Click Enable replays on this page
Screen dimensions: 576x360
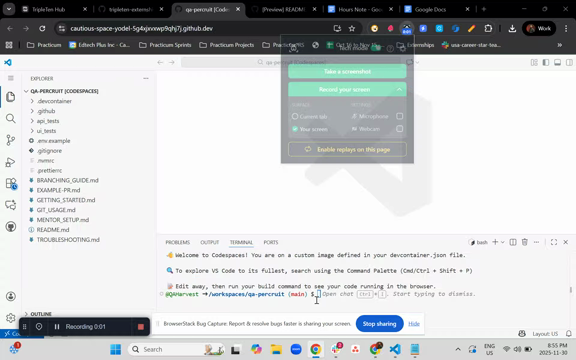pyautogui.click(x=348, y=150)
